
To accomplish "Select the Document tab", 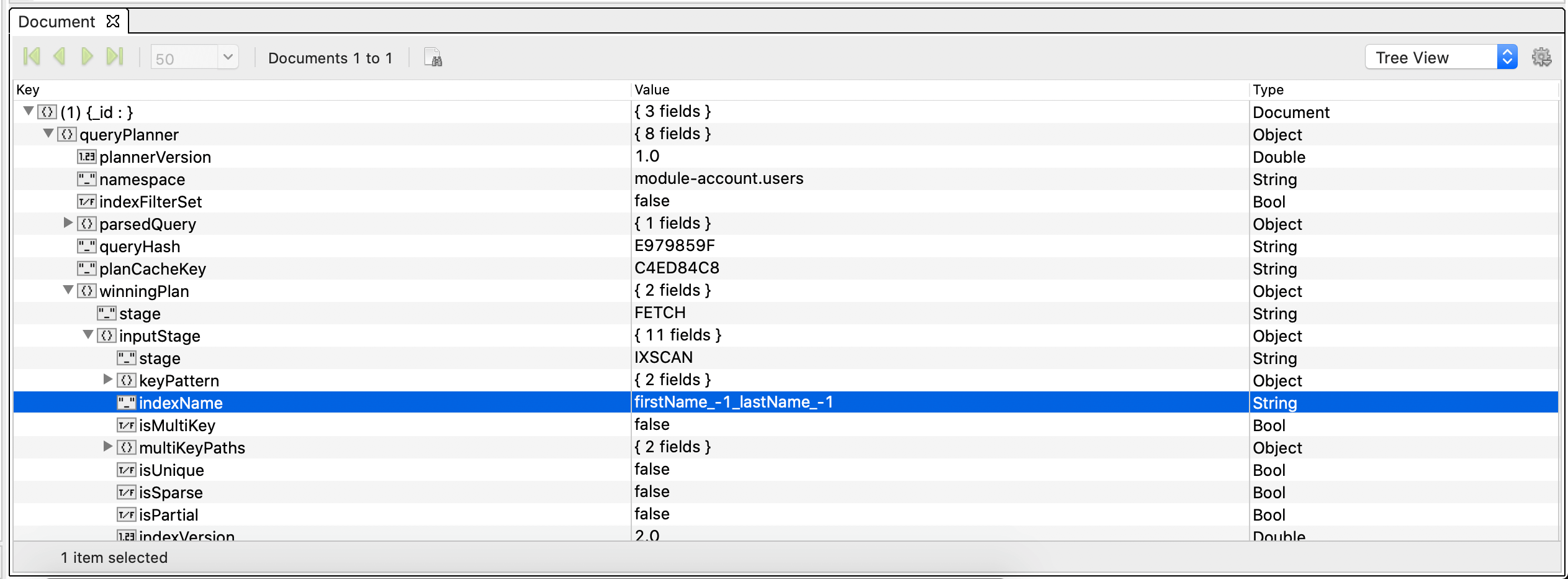I will coord(56,22).
